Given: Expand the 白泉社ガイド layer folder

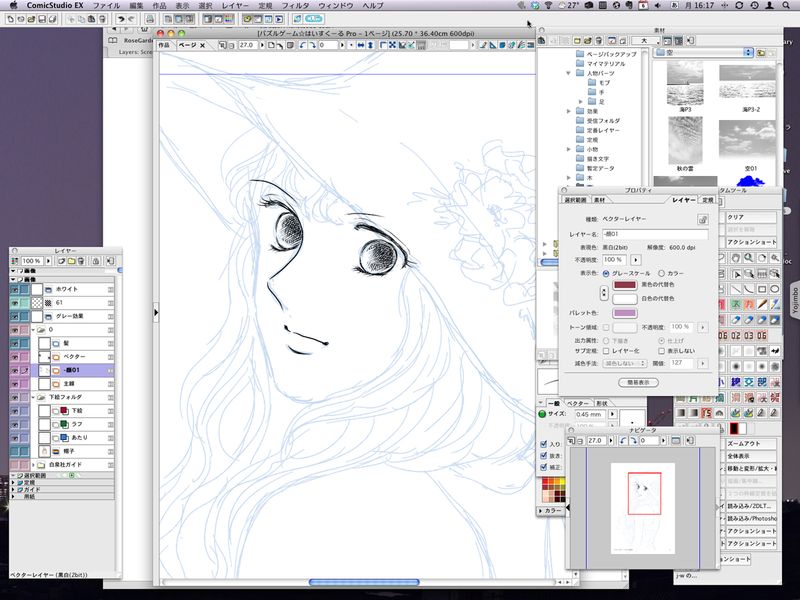Looking at the screenshot, I should tap(34, 465).
